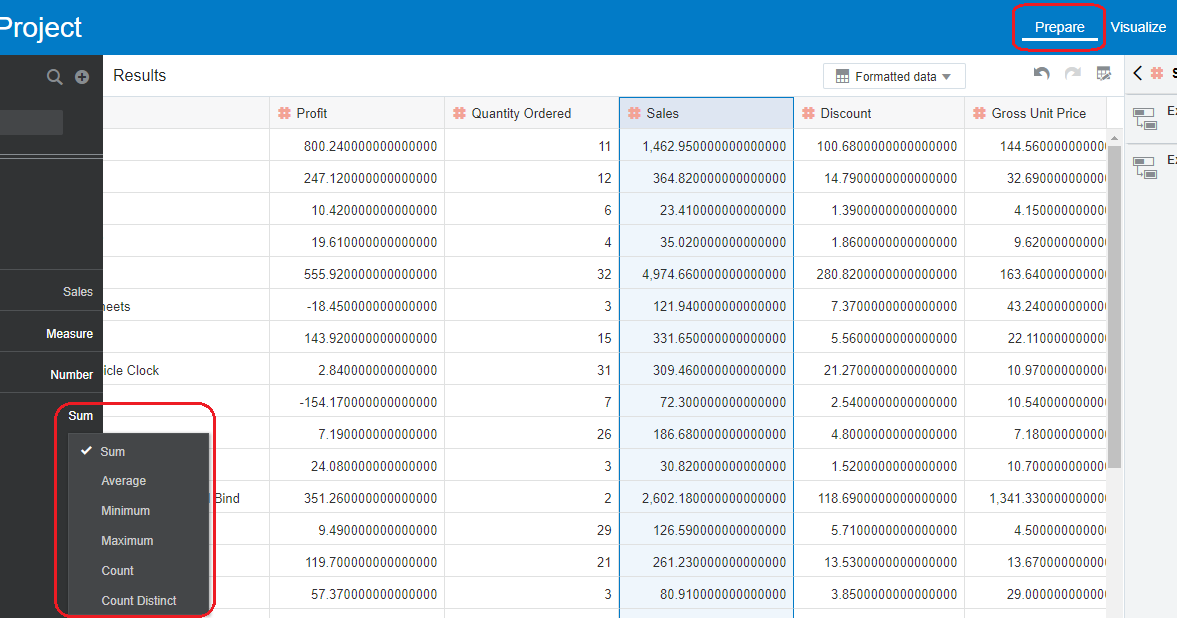Collapse the right panel using the chevron
Screen dimensions: 1177x618
[1136, 73]
